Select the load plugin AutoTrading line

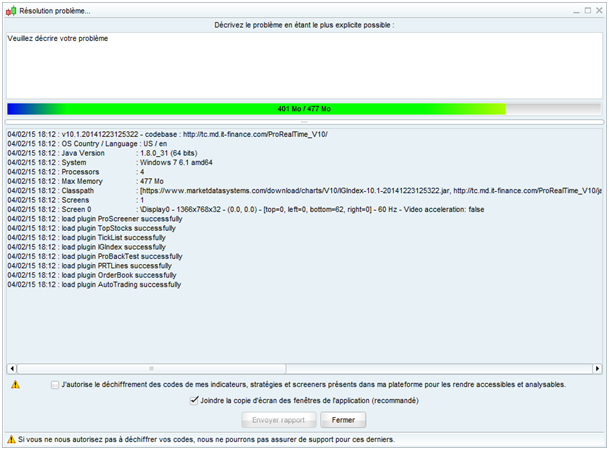click(x=94, y=285)
